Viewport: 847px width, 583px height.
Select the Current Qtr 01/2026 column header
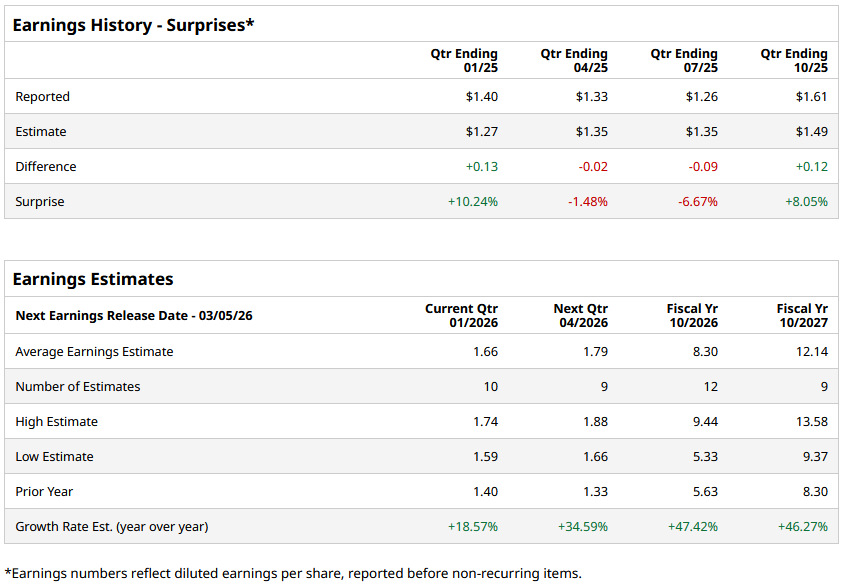(x=461, y=316)
